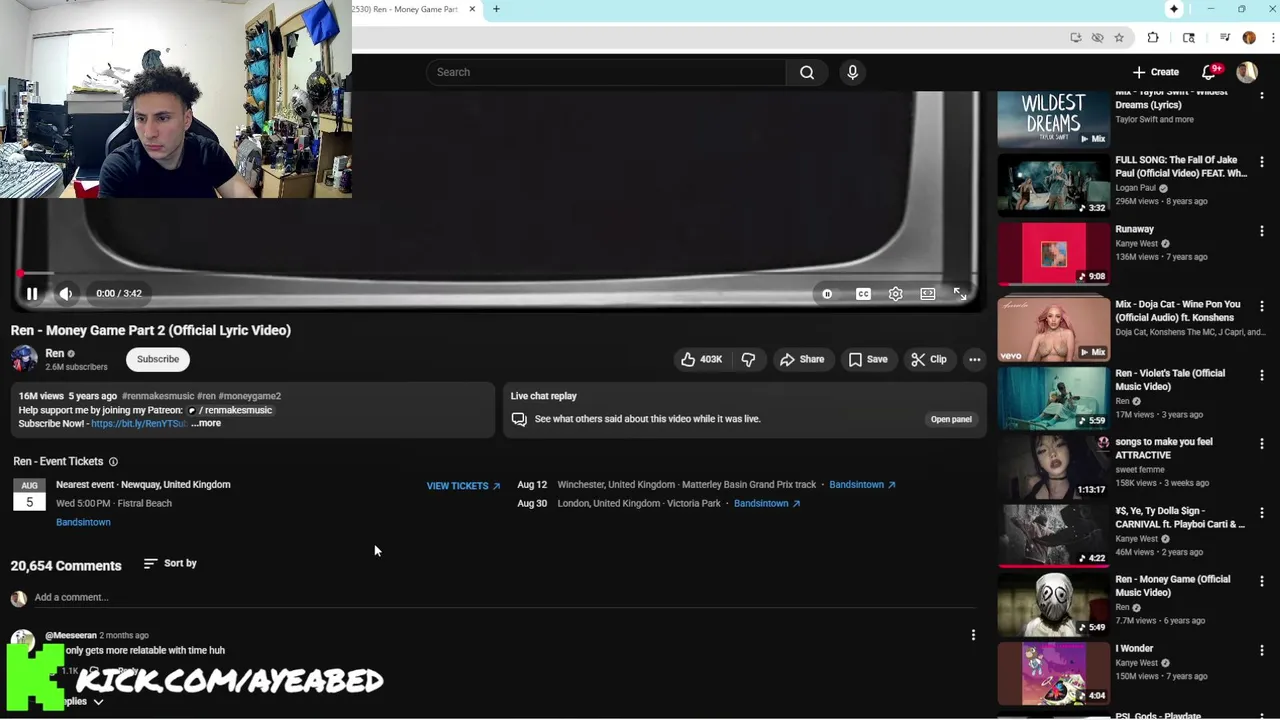Viewport: 1280px width, 720px height.
Task: Open the notifications bell
Action: (x=1209, y=72)
